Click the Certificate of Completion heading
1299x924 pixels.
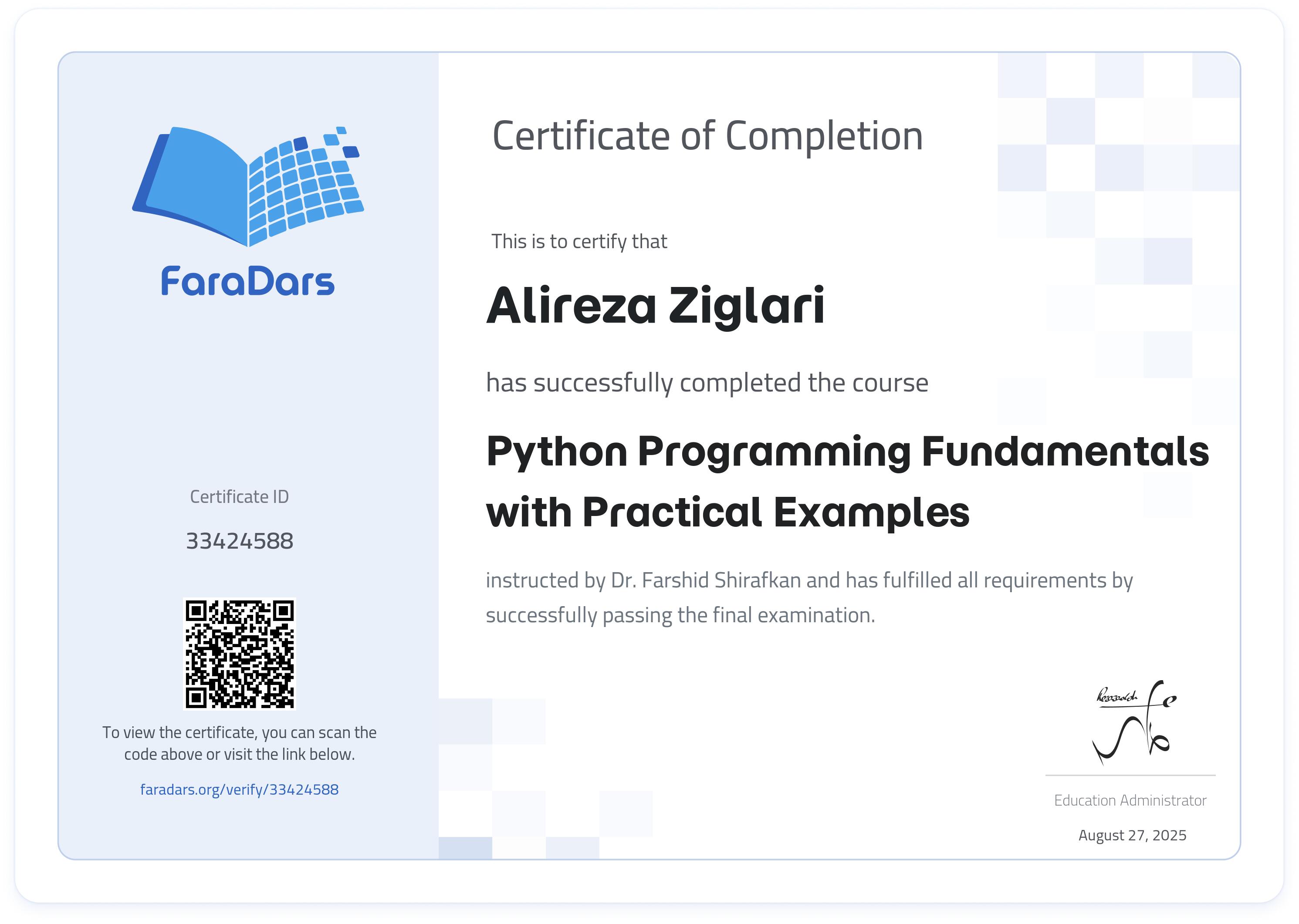(x=707, y=137)
